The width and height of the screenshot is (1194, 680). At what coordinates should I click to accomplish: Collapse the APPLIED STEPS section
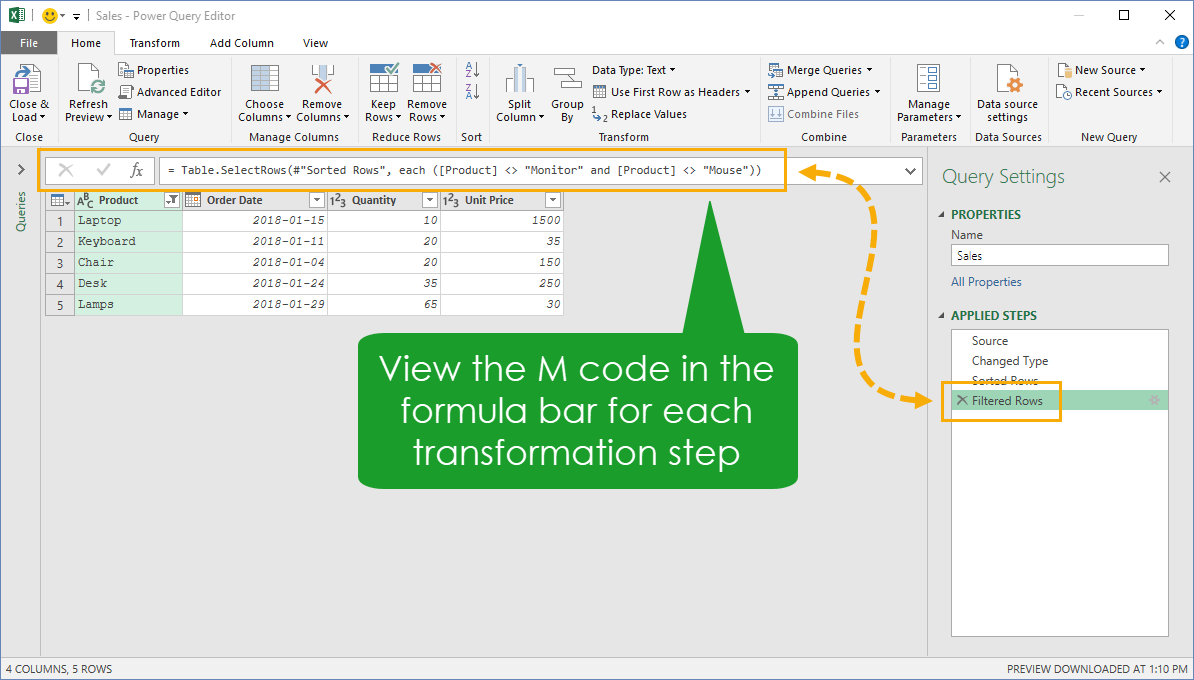point(941,316)
